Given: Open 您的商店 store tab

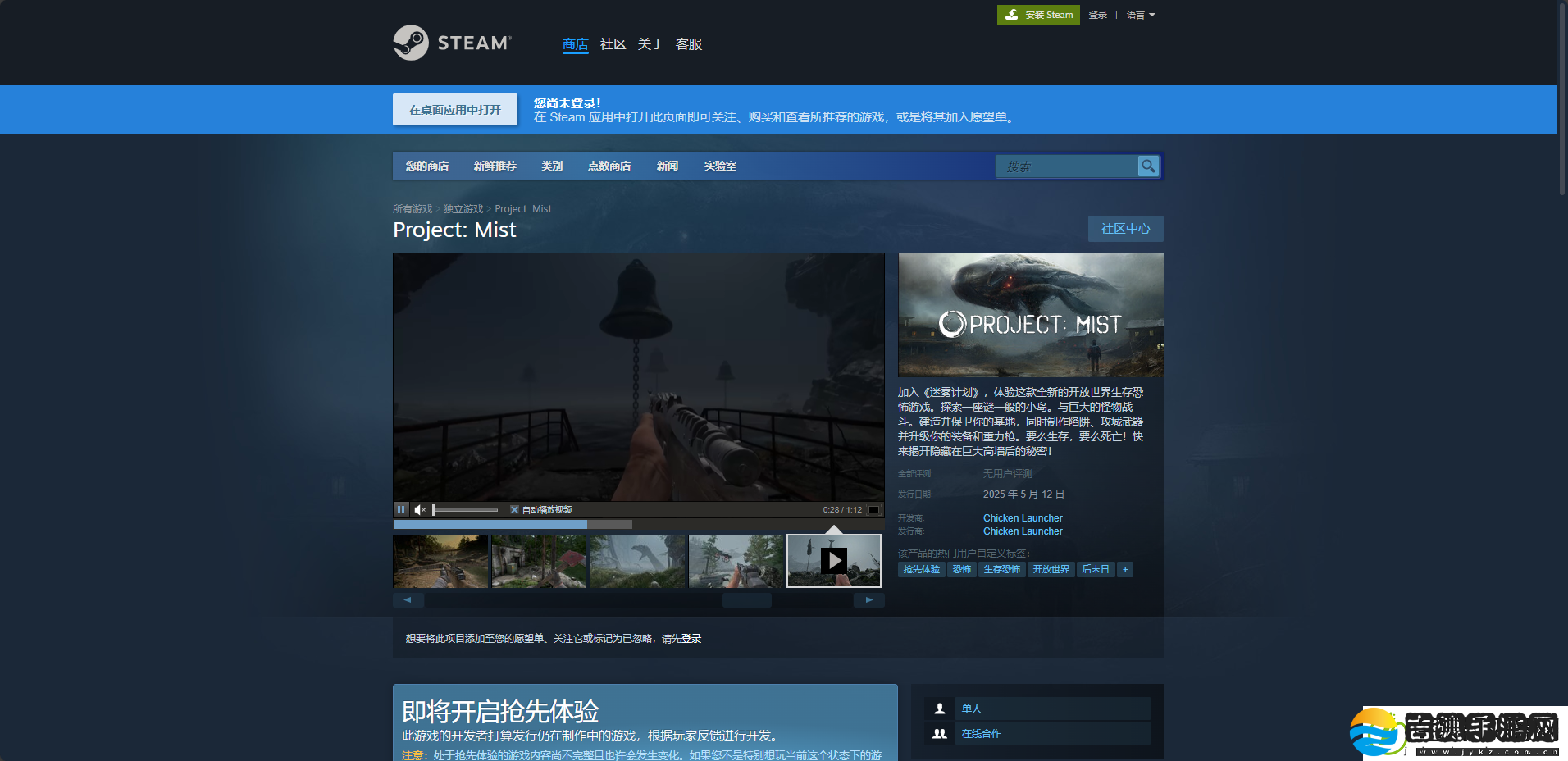Looking at the screenshot, I should point(427,166).
